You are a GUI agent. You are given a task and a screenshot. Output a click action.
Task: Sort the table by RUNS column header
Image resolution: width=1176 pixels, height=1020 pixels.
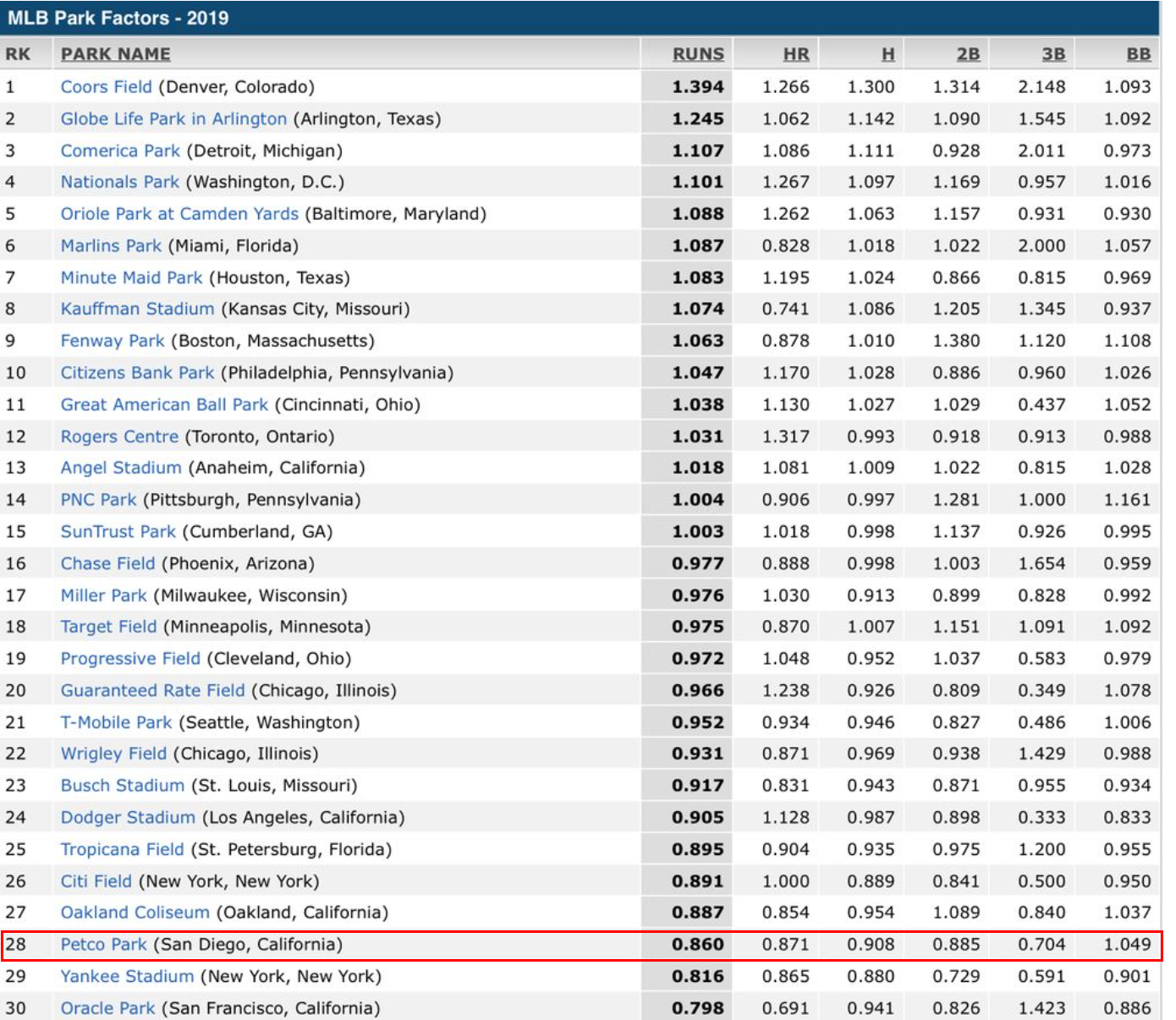tap(698, 54)
